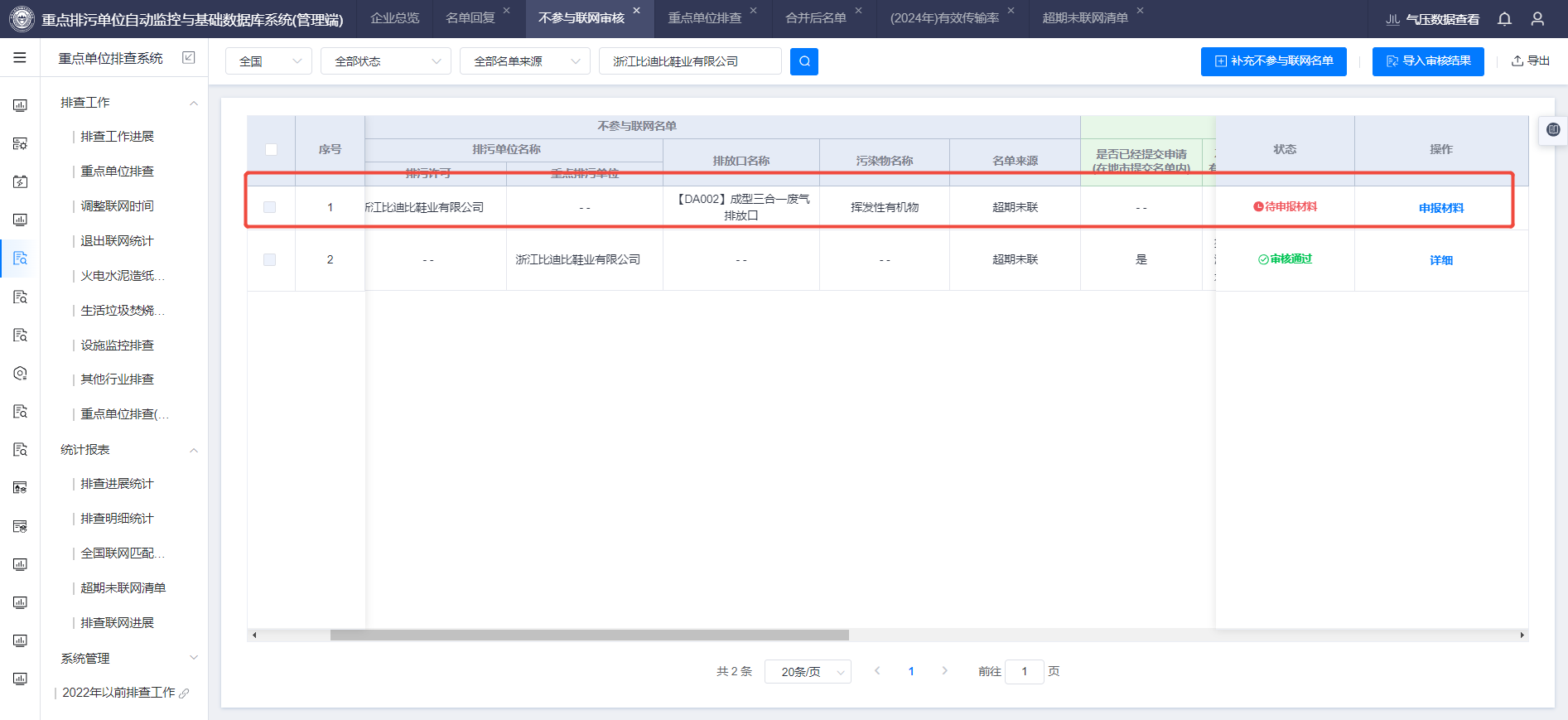The height and width of the screenshot is (720, 1568).
Task: Click link icon next to 2022年以前排查工作
Action: pyautogui.click(x=184, y=693)
